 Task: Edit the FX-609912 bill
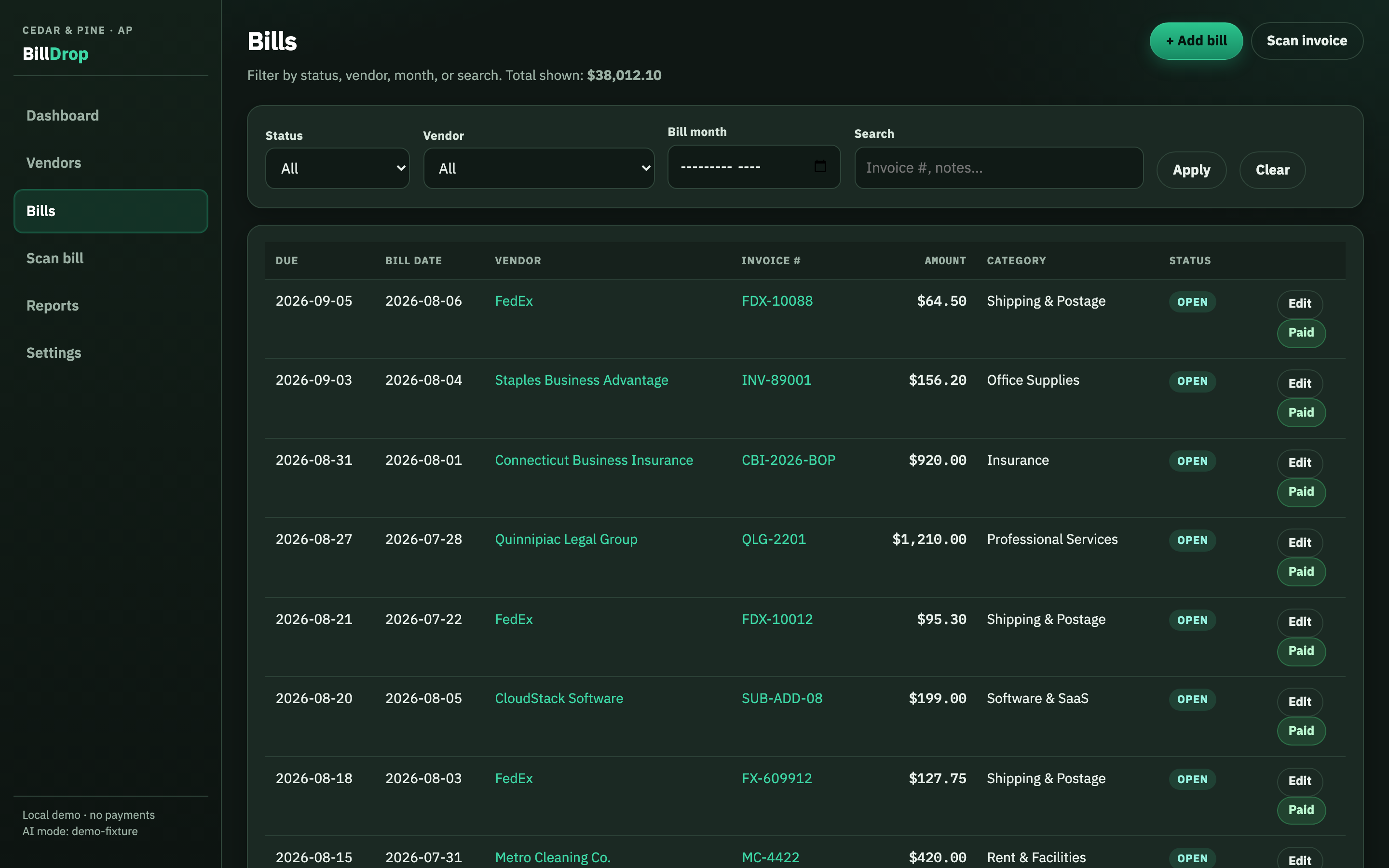pyautogui.click(x=1299, y=781)
